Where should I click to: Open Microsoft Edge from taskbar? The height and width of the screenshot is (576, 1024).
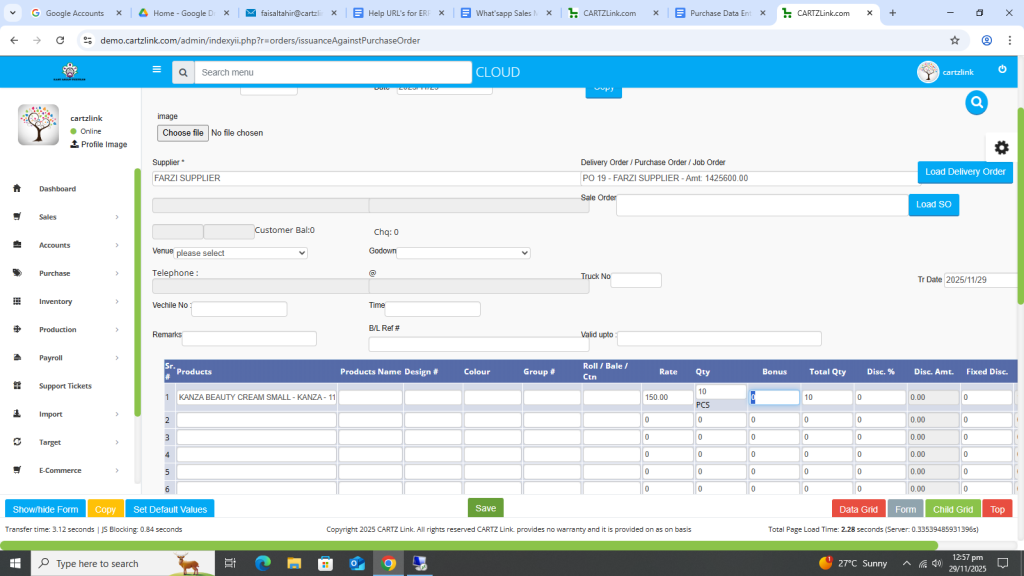click(x=263, y=563)
